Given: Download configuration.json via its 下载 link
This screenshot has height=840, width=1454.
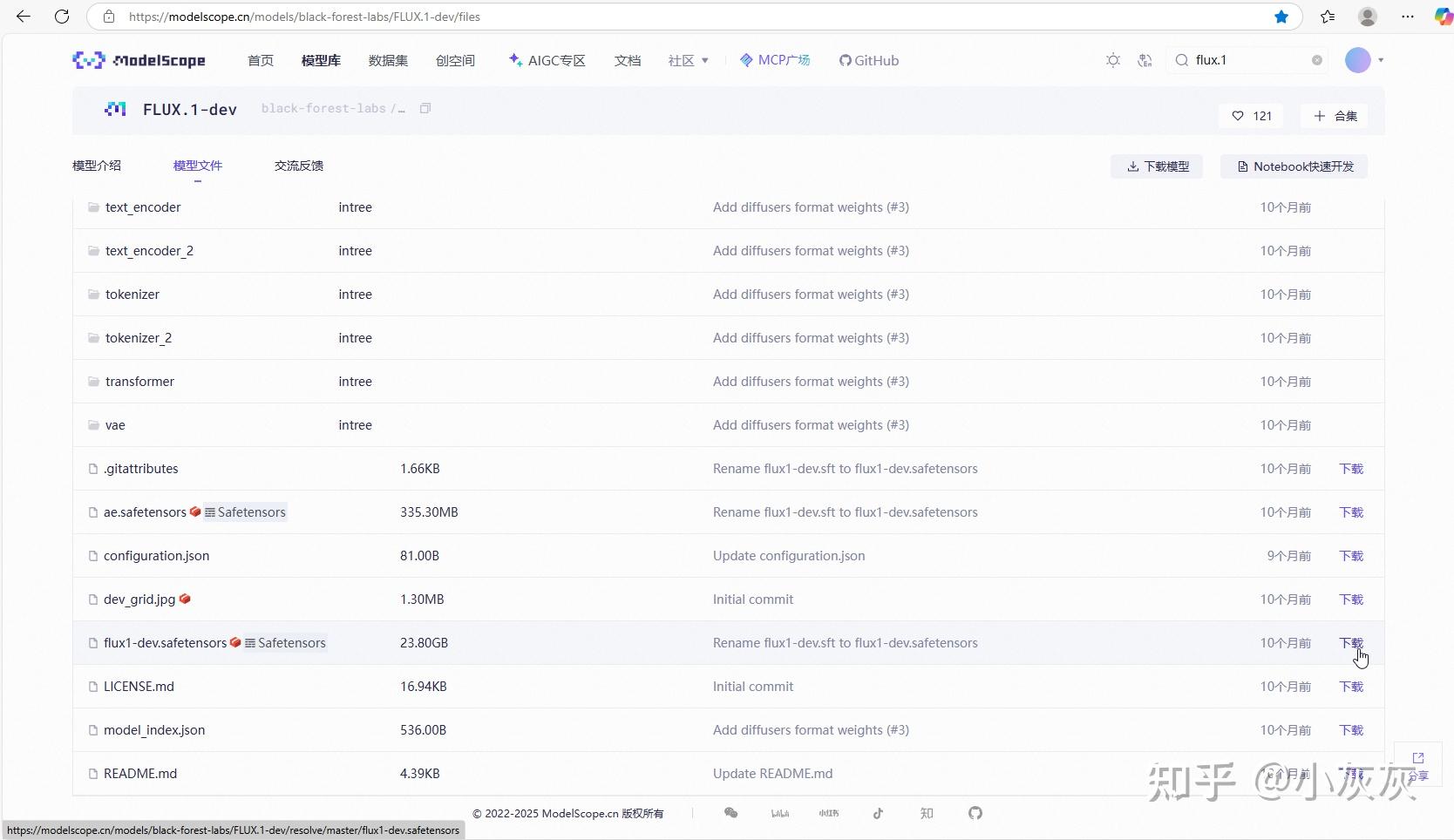Looking at the screenshot, I should pos(1351,556).
